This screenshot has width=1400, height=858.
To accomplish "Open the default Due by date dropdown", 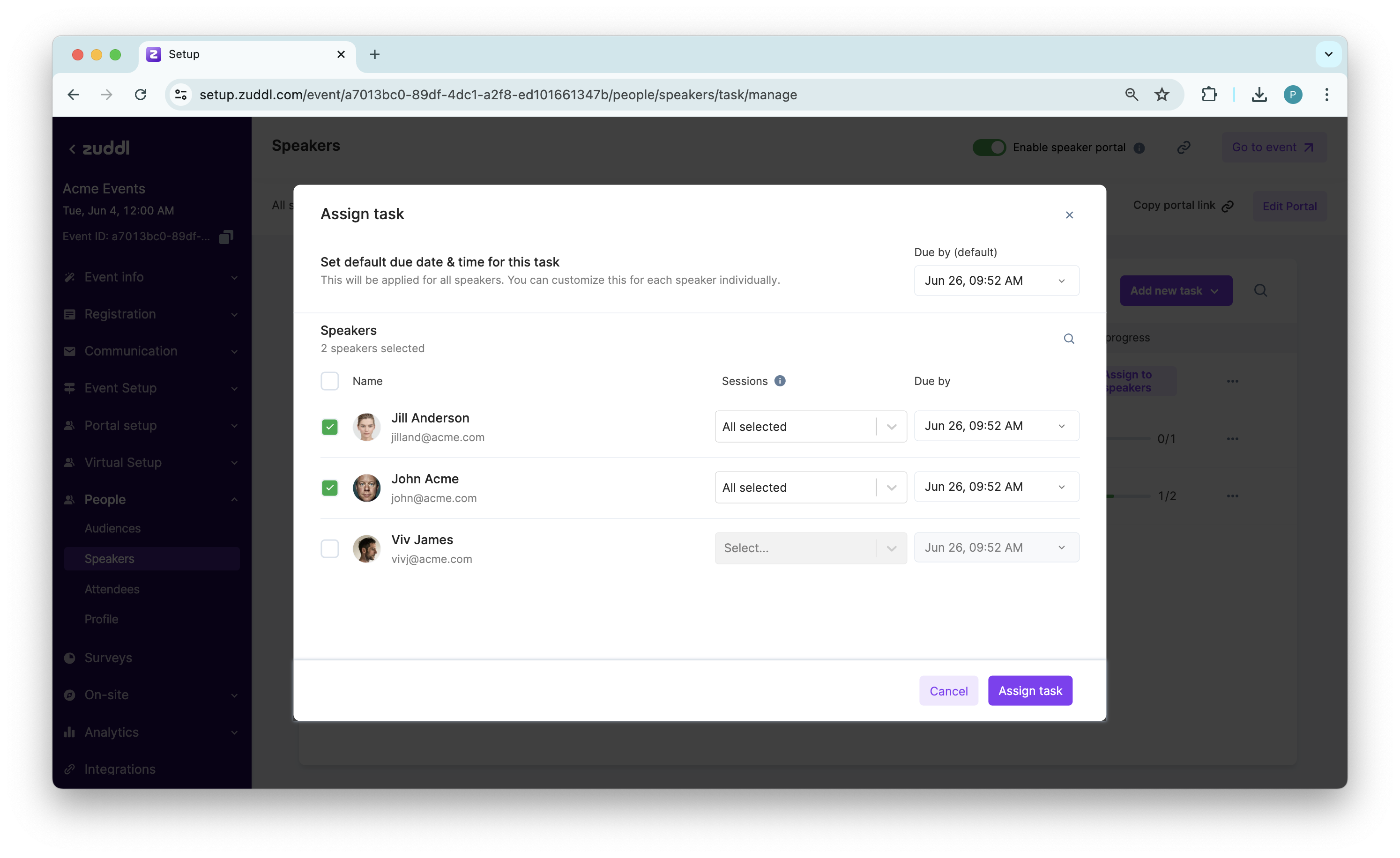I will pos(996,281).
